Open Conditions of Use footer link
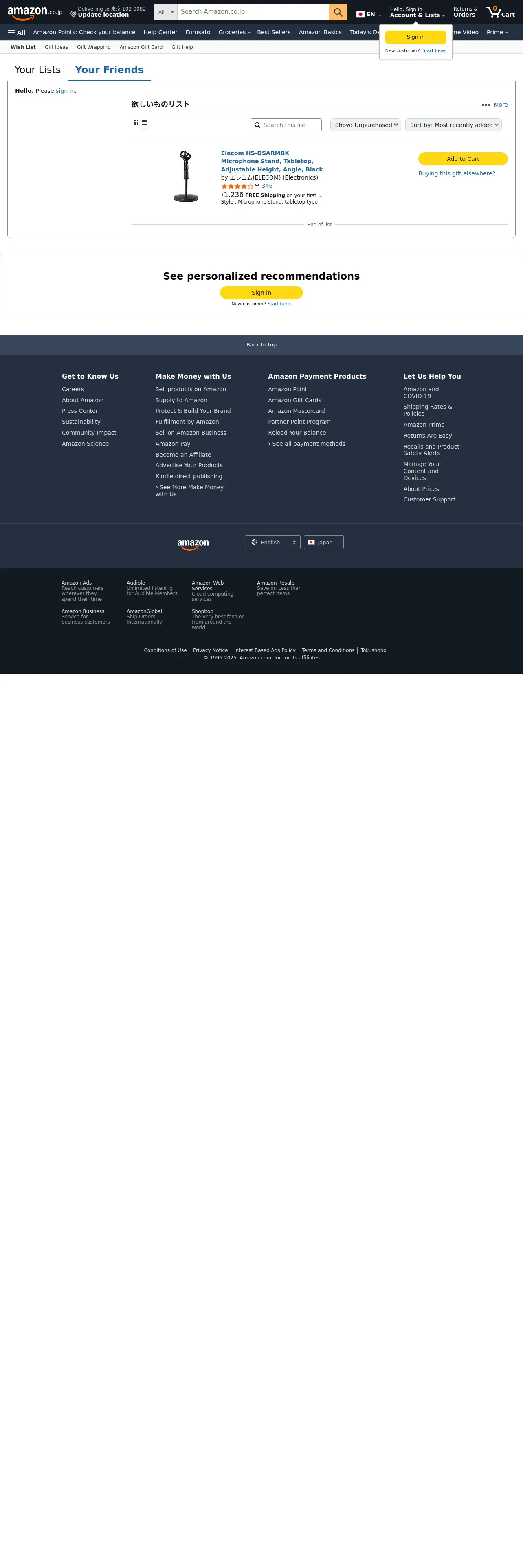The height and width of the screenshot is (1568, 523). [165, 651]
